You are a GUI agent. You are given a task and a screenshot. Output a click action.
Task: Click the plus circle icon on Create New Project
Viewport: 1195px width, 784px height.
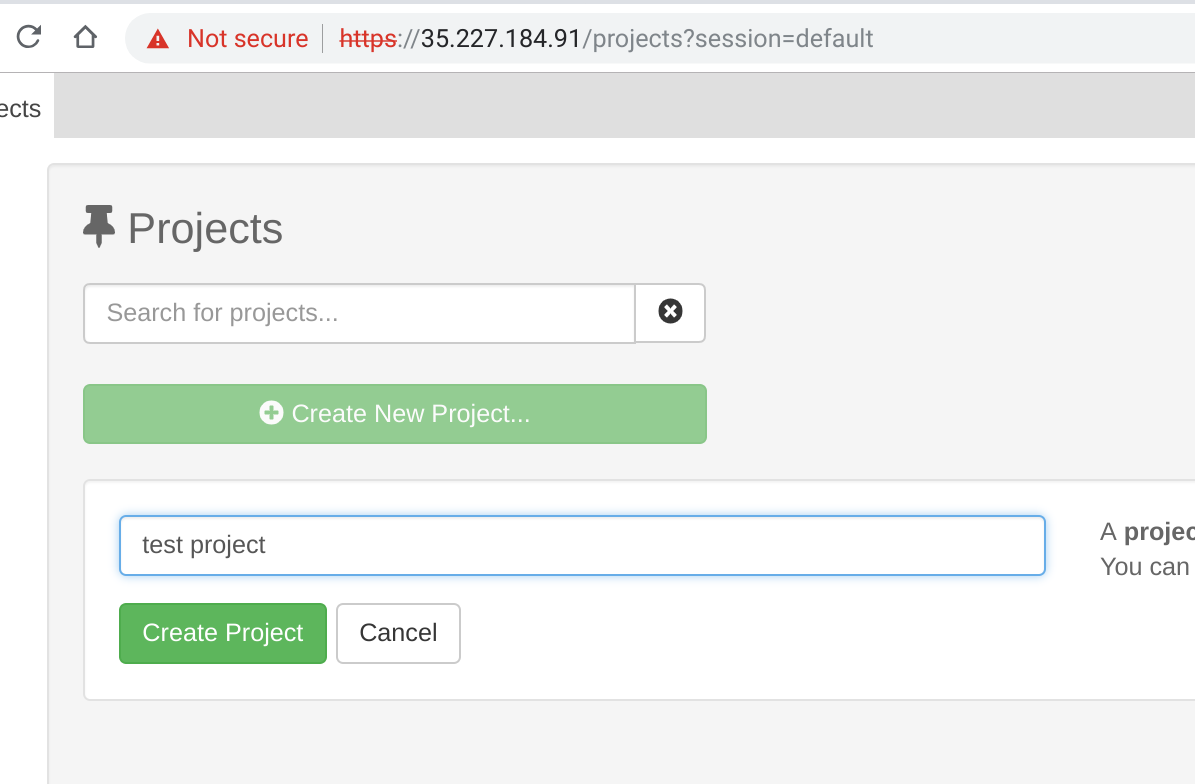pyautogui.click(x=271, y=413)
